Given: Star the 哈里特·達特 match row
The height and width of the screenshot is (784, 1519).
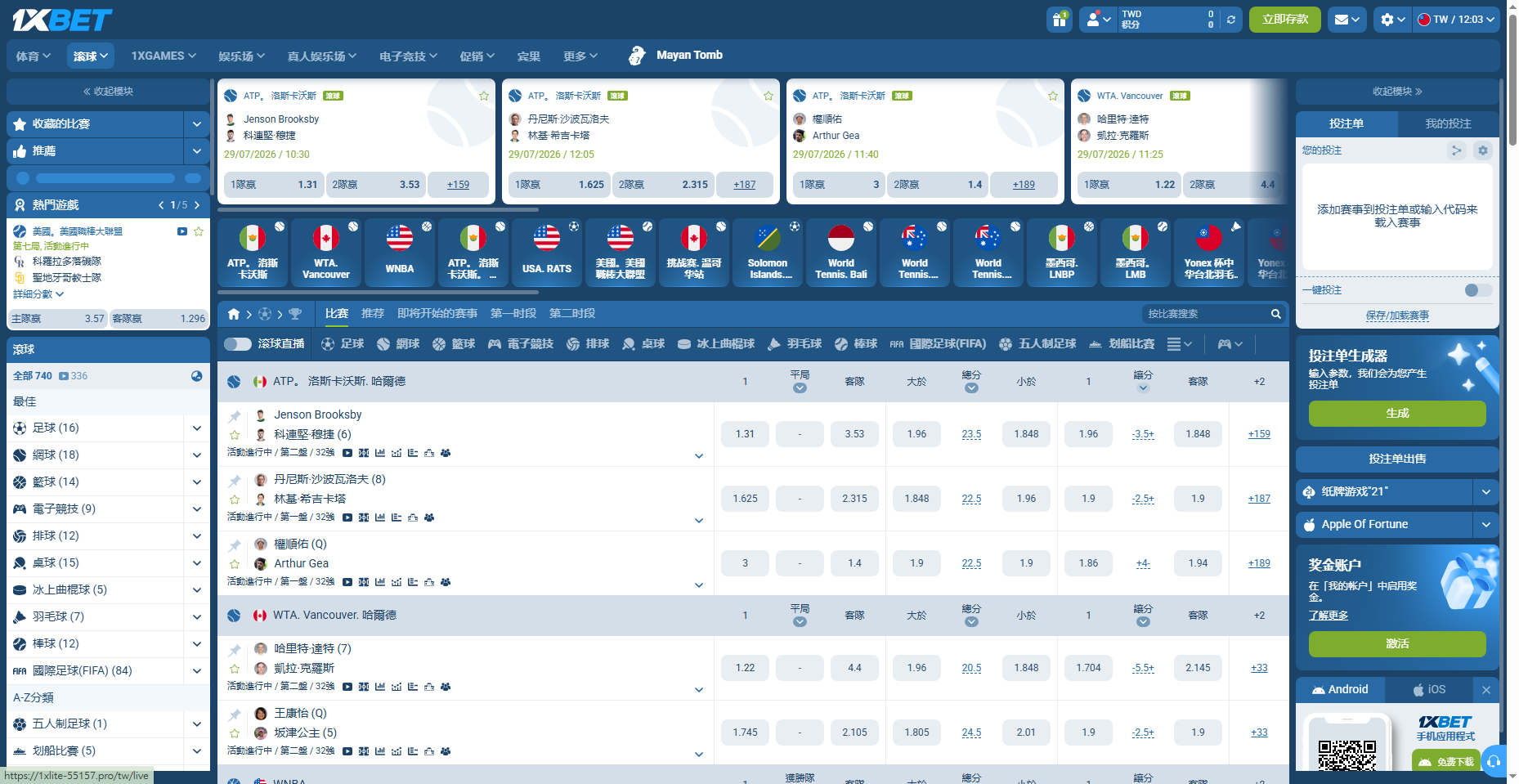Looking at the screenshot, I should pos(235,669).
